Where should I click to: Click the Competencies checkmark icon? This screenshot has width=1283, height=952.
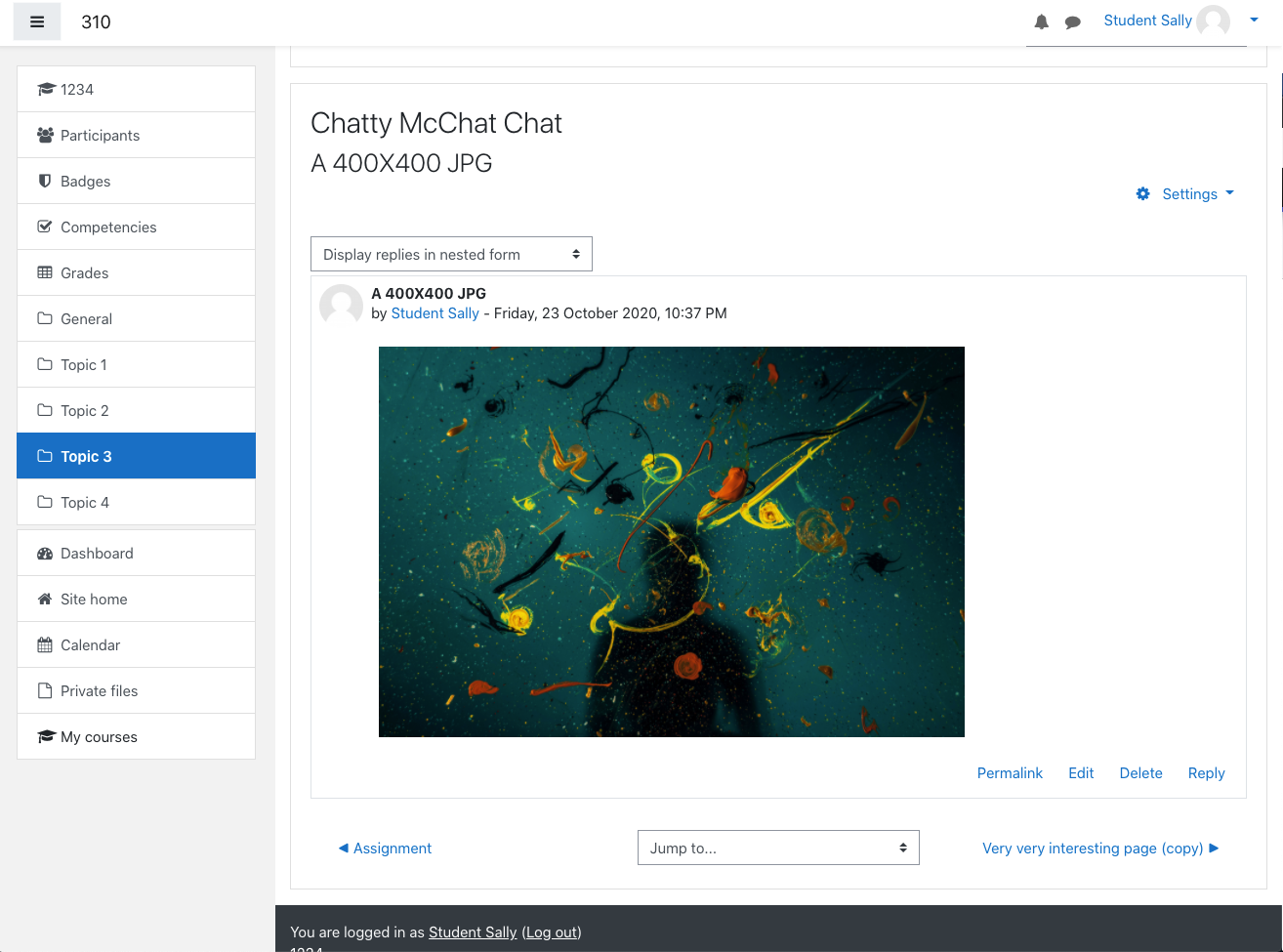pyautogui.click(x=45, y=227)
